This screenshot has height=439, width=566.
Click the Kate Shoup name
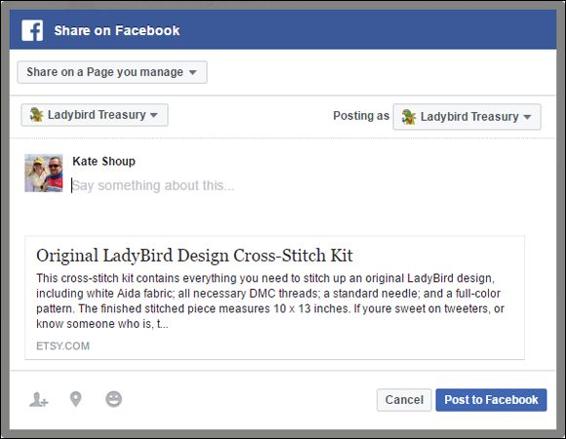[104, 161]
